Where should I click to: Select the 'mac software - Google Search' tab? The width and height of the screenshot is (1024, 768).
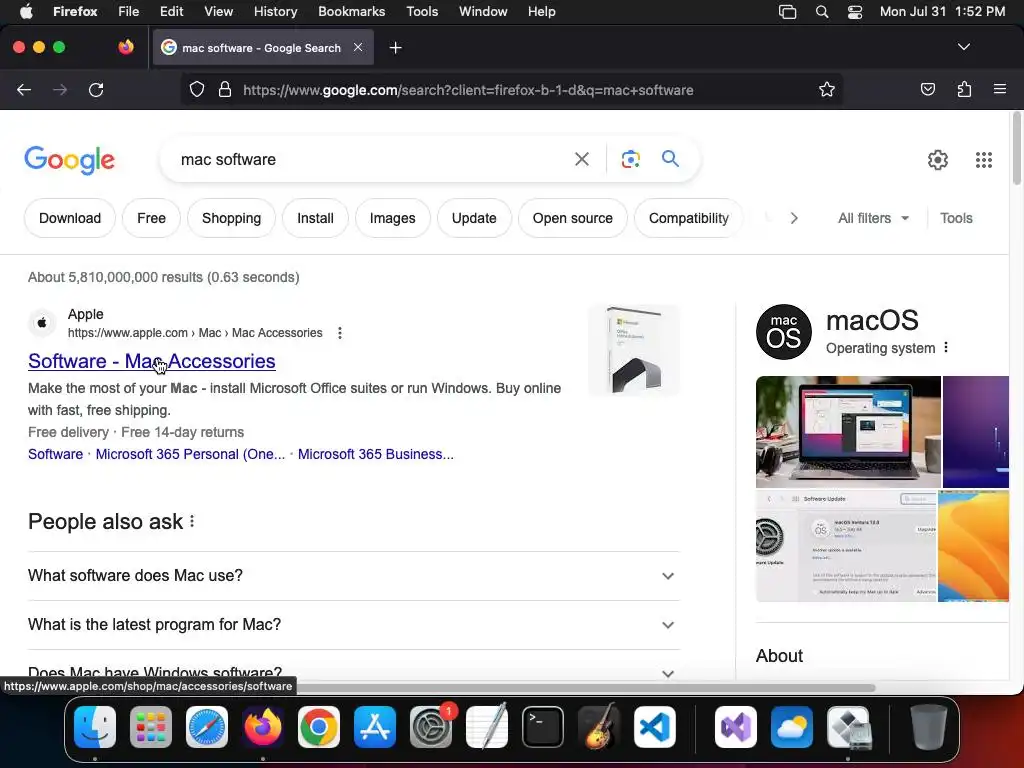click(263, 48)
